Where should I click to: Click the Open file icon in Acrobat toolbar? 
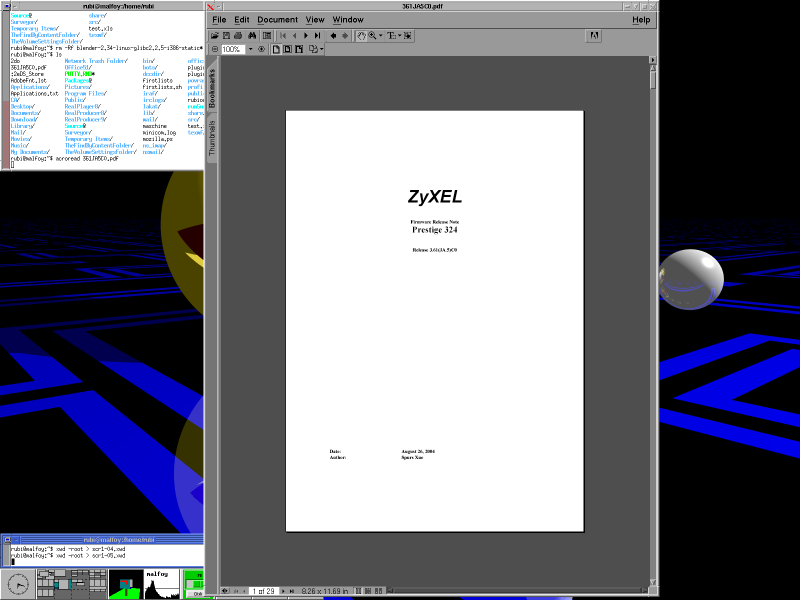point(215,36)
